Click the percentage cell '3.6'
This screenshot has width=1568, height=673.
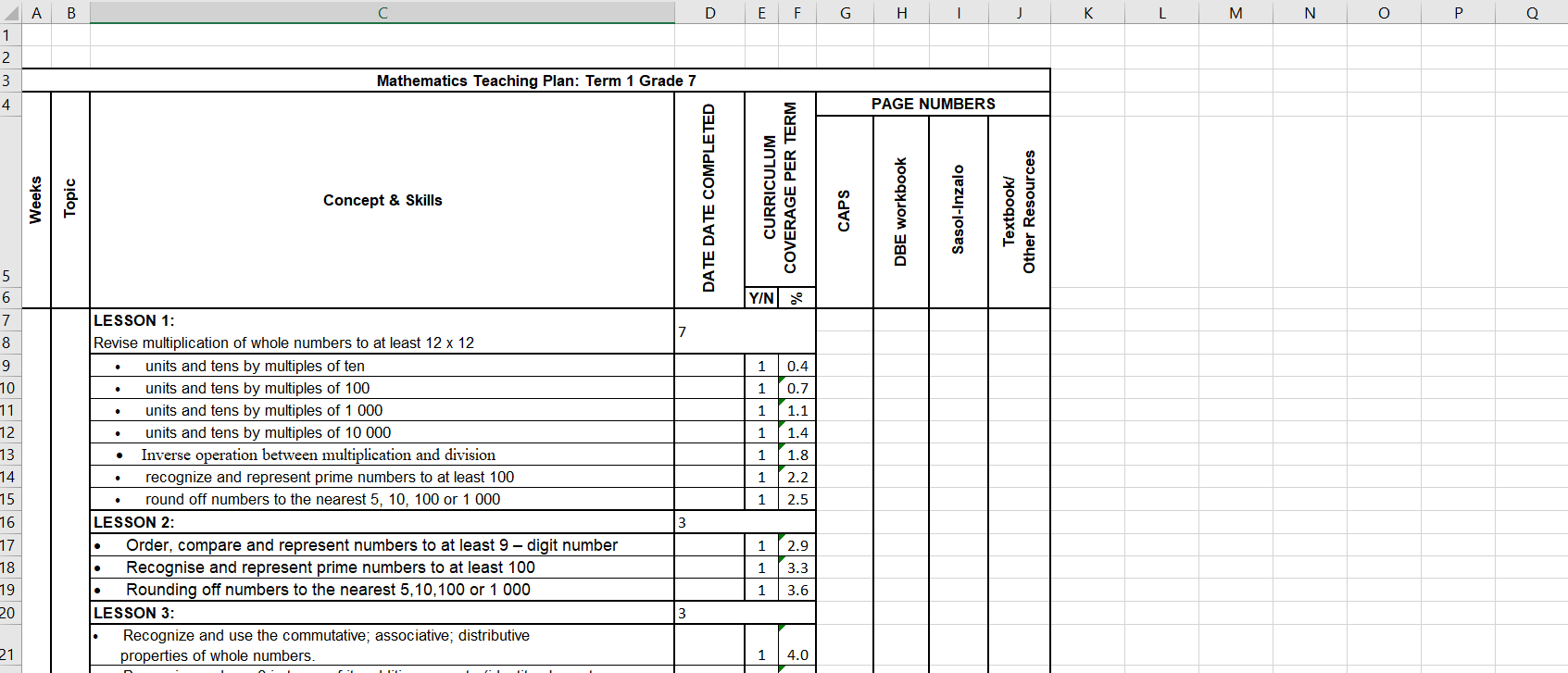click(797, 590)
